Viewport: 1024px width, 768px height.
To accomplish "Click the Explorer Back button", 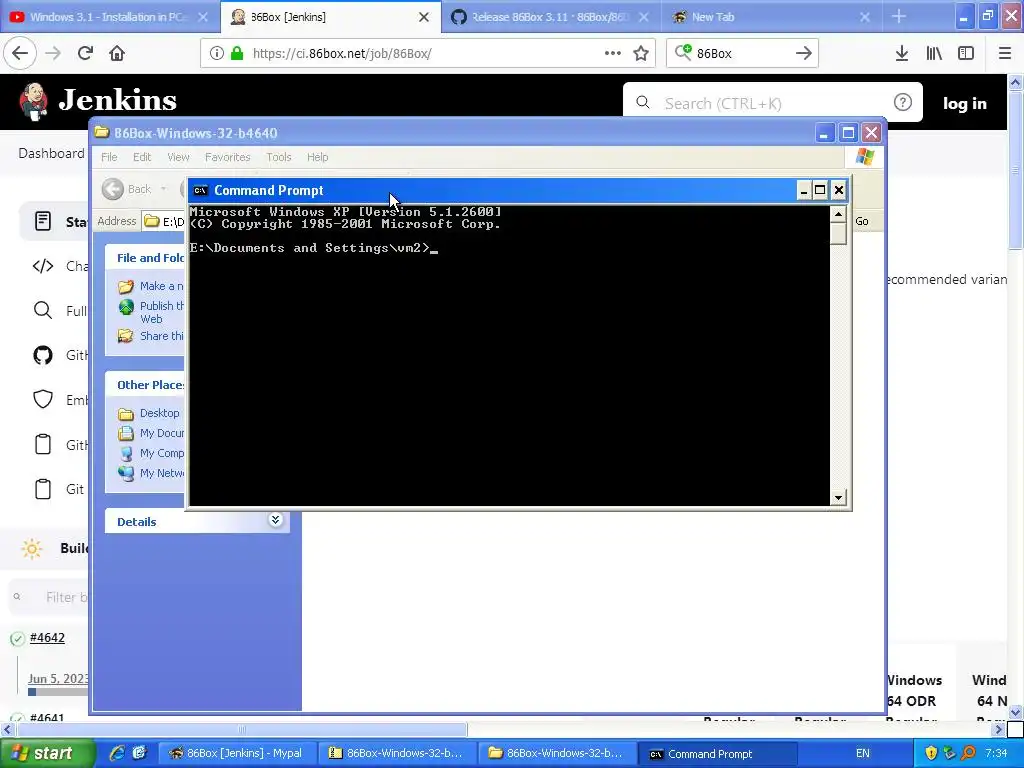I will pos(127,189).
